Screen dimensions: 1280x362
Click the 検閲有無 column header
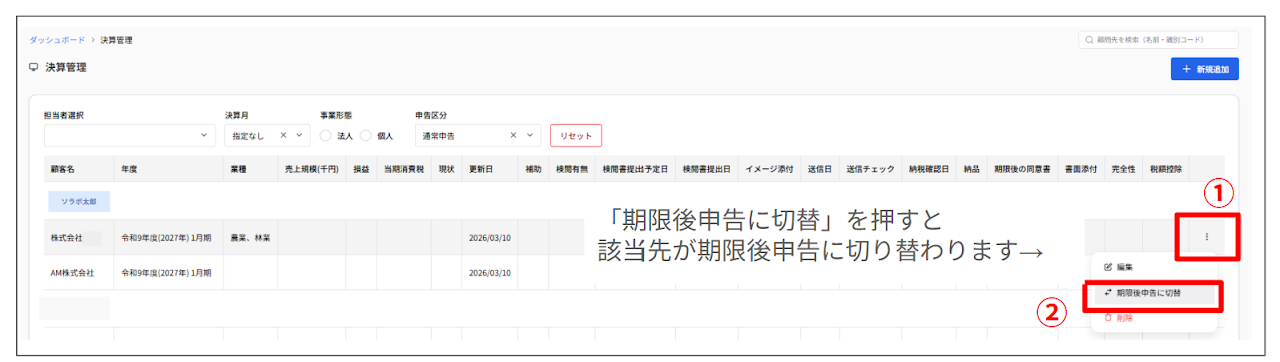pyautogui.click(x=571, y=169)
